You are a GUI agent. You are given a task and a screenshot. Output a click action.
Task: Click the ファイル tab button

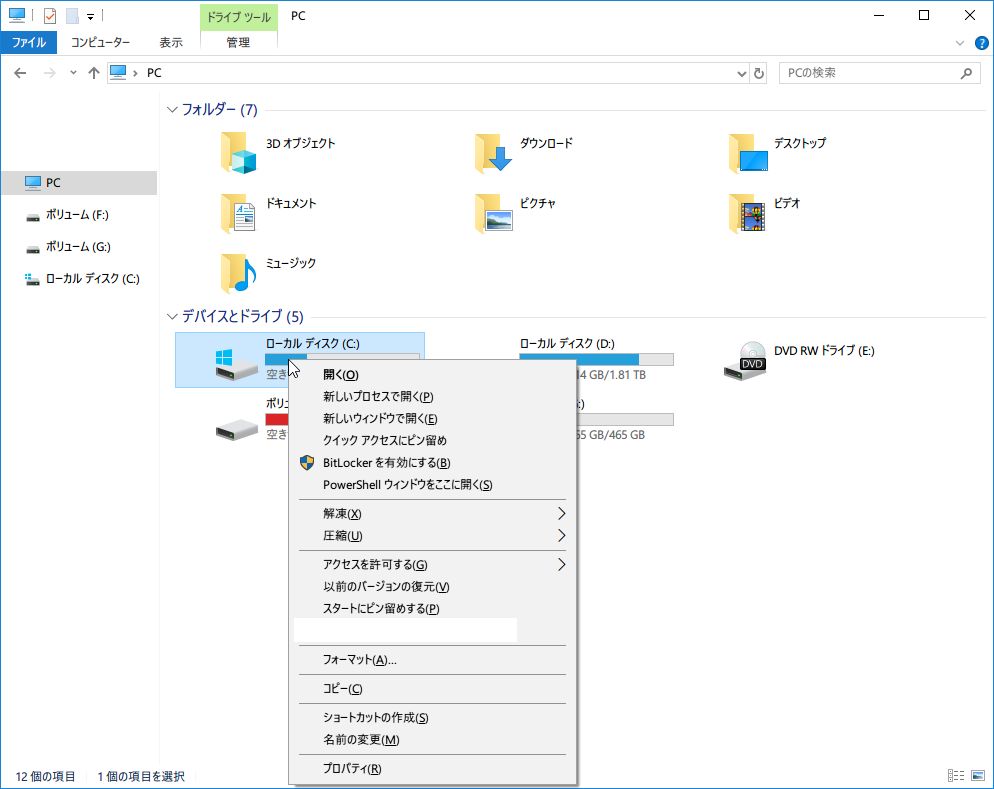28,43
